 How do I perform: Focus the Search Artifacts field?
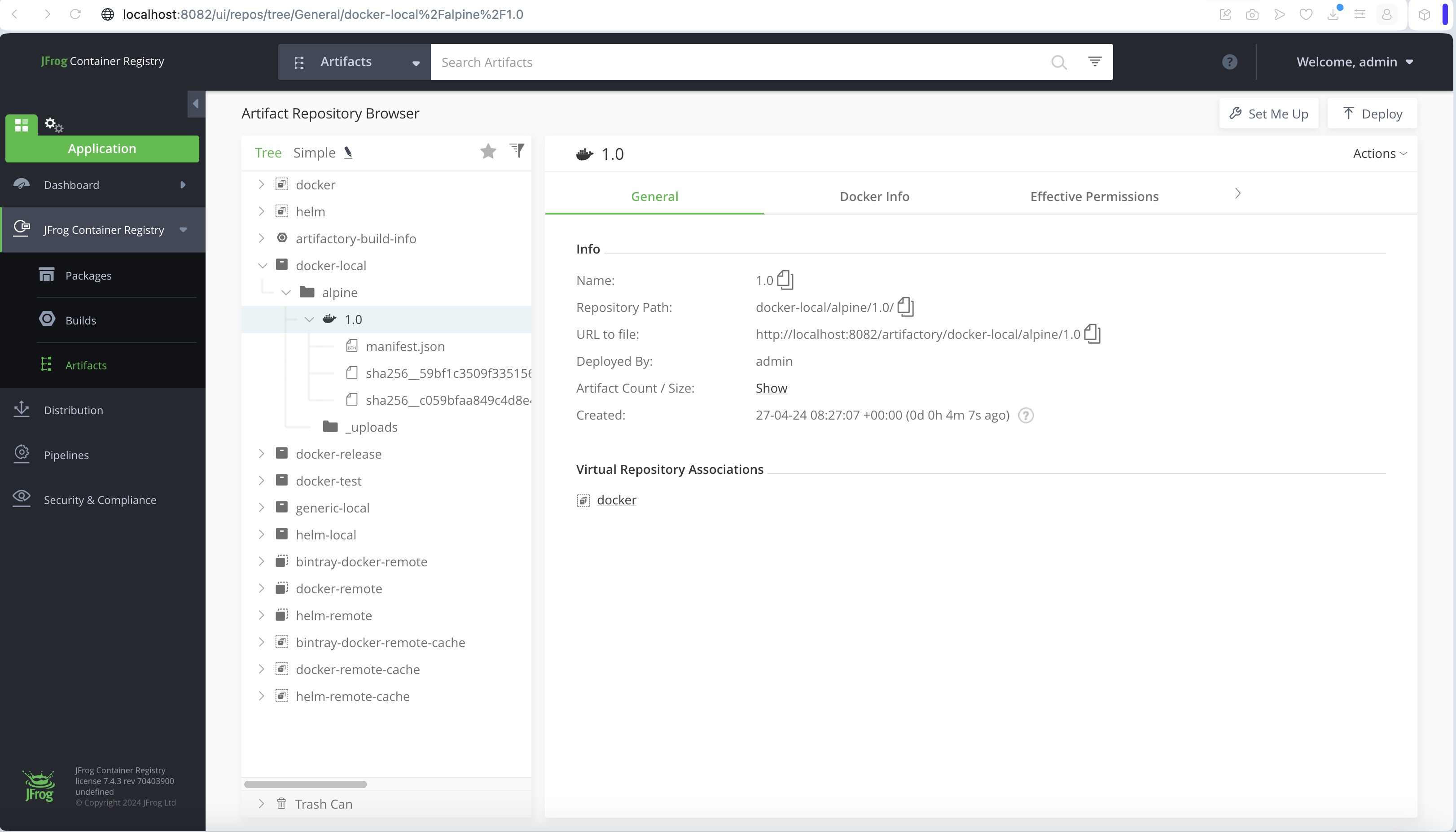(x=740, y=62)
